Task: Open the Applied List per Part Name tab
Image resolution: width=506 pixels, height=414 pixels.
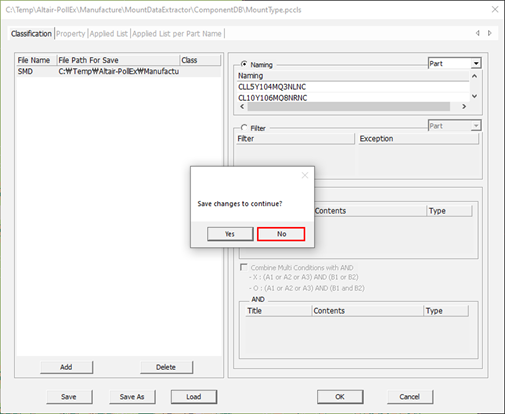Action: [x=177, y=34]
